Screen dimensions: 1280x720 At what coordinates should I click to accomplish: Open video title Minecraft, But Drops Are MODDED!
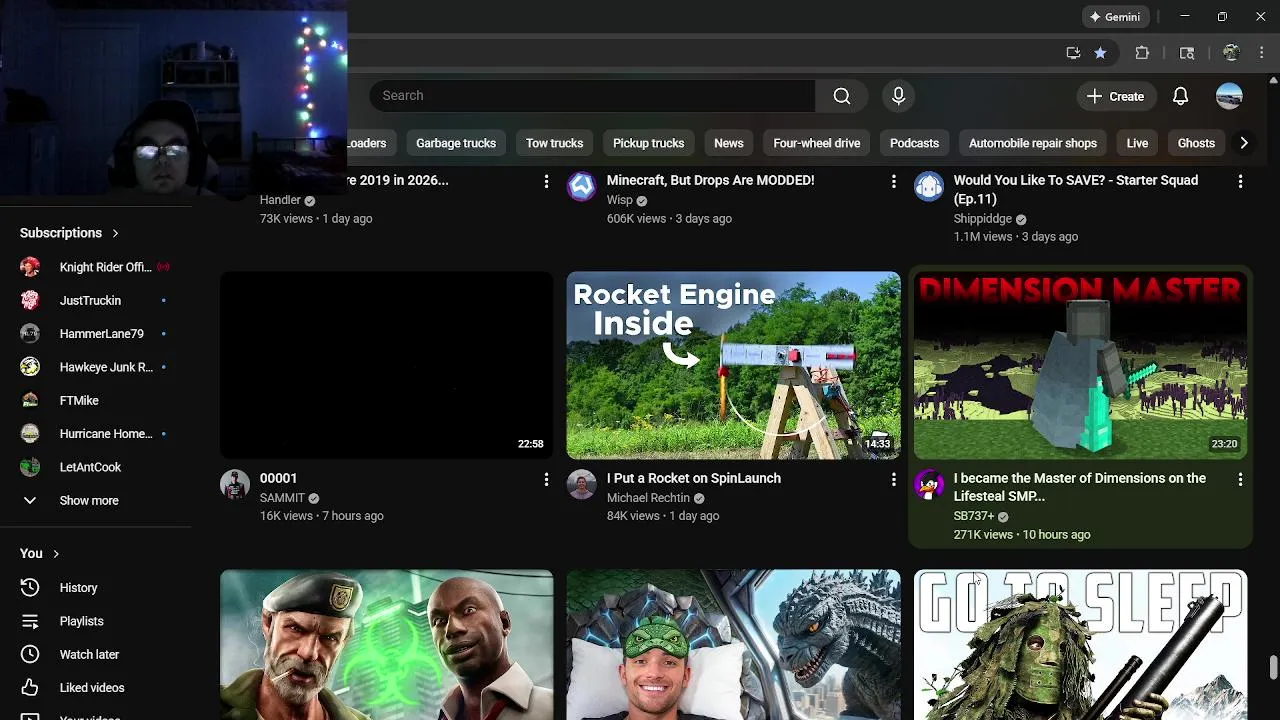710,180
